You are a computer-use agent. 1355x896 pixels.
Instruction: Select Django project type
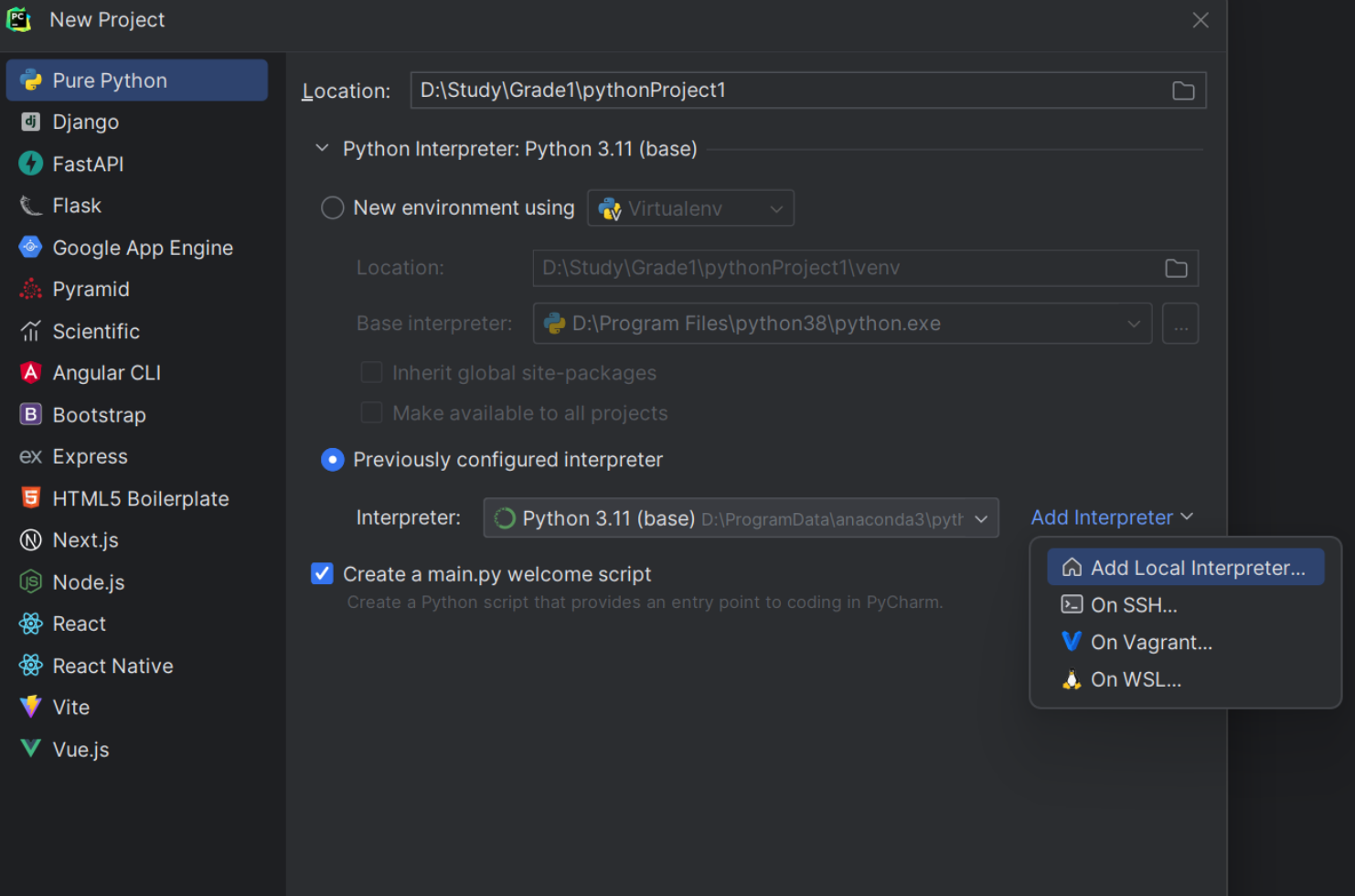[x=137, y=122]
